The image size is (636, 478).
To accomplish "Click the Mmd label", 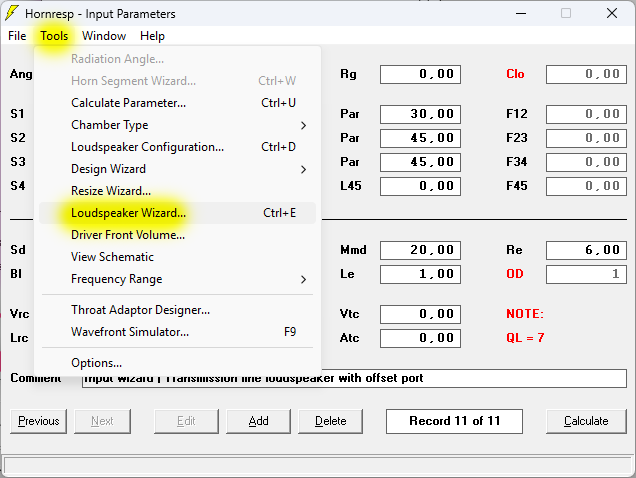I will click(x=353, y=250).
